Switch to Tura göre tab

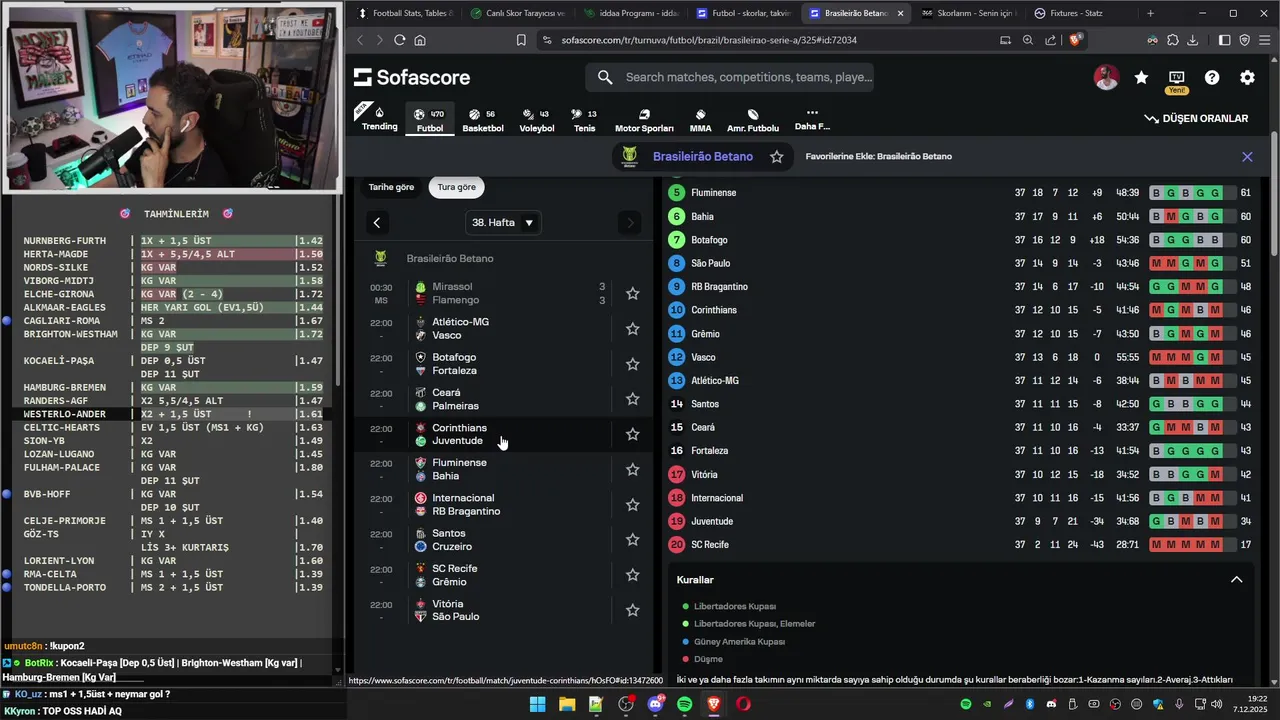pyautogui.click(x=456, y=187)
